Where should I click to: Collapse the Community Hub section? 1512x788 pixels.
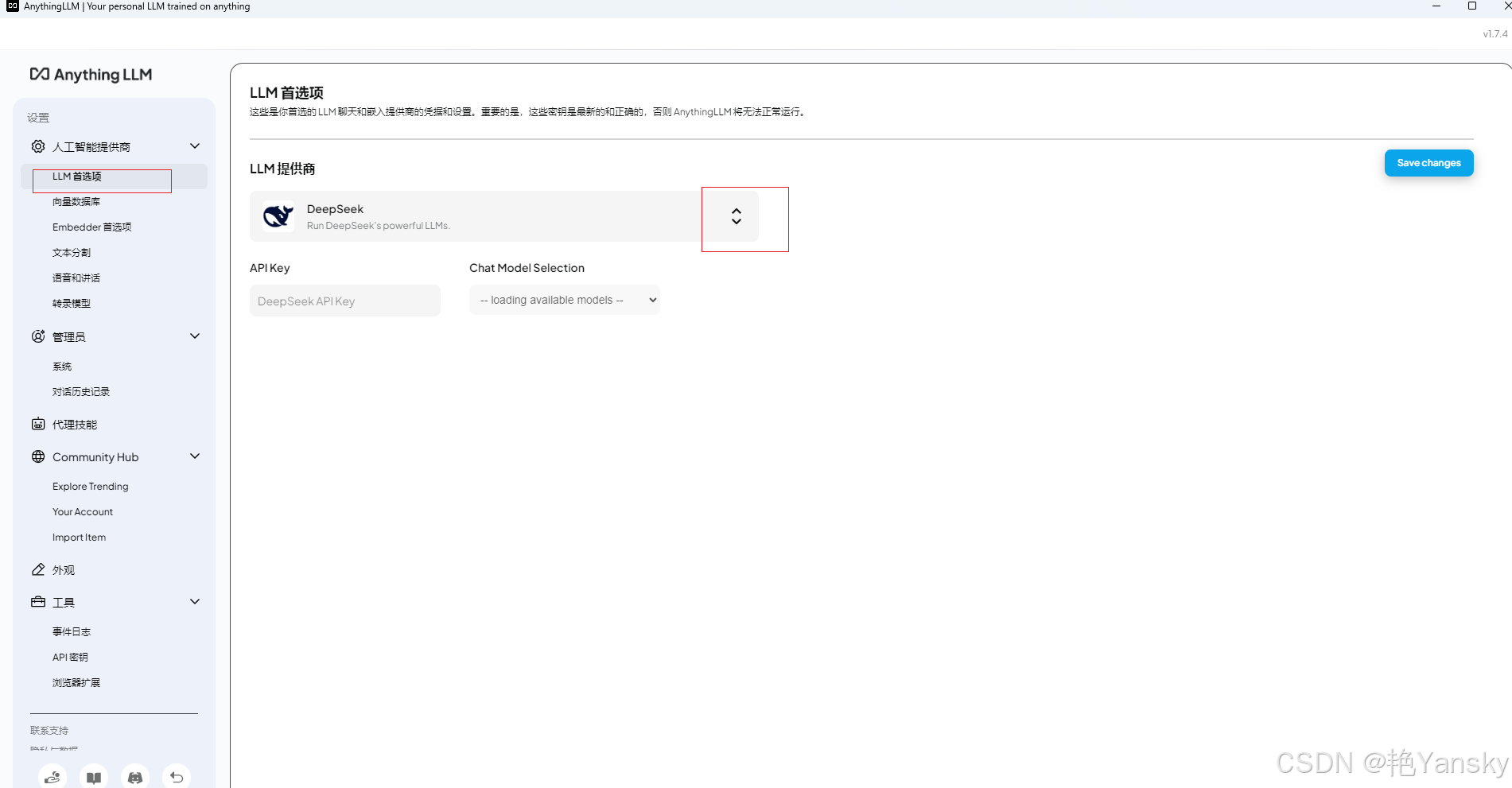point(195,456)
